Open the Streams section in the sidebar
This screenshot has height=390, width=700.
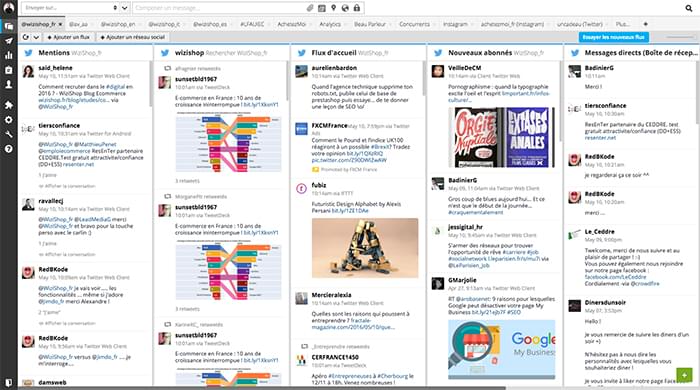coord(8,26)
